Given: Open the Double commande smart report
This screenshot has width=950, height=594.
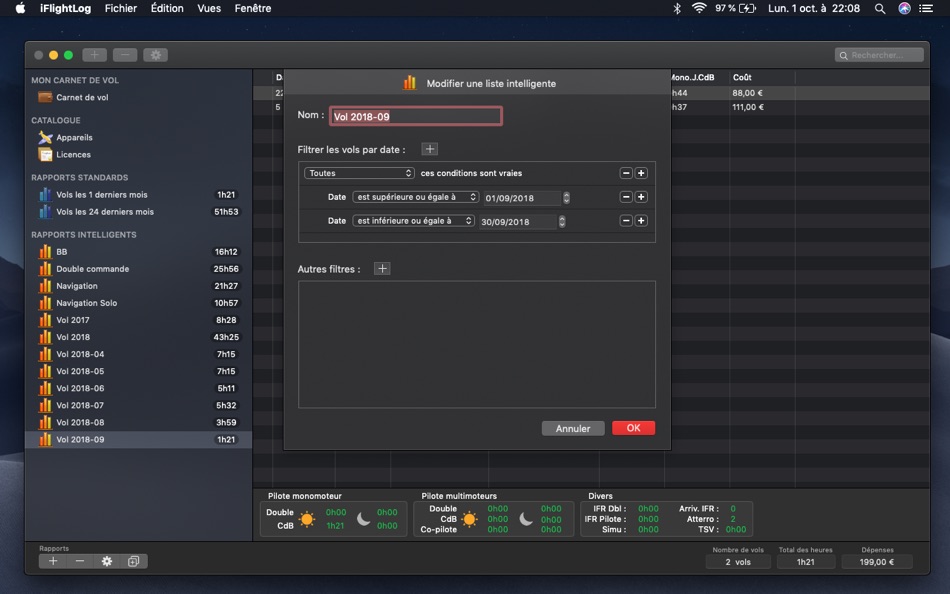Looking at the screenshot, I should pyautogui.click(x=138, y=269).
